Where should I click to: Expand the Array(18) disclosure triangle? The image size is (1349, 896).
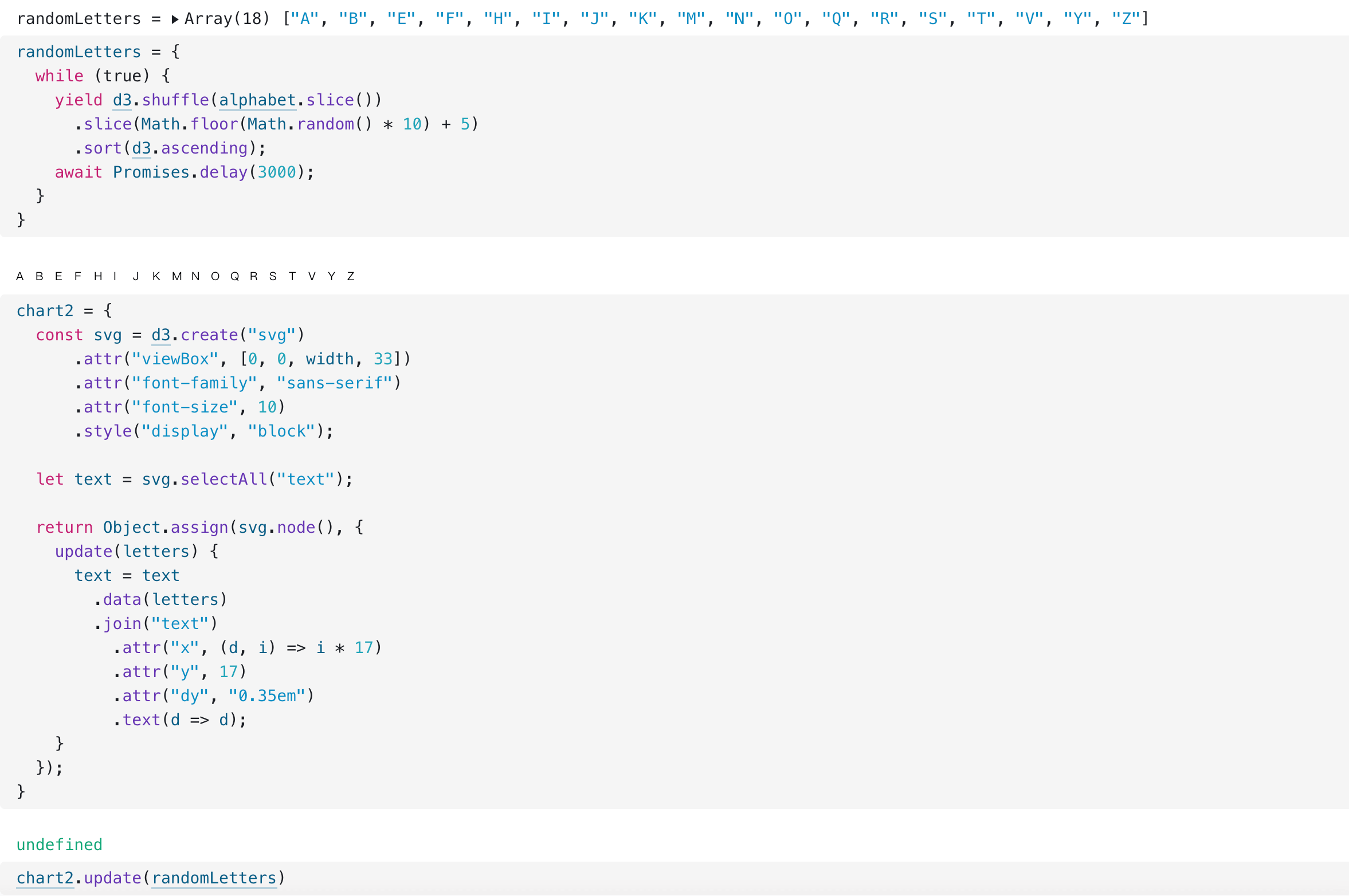175,19
